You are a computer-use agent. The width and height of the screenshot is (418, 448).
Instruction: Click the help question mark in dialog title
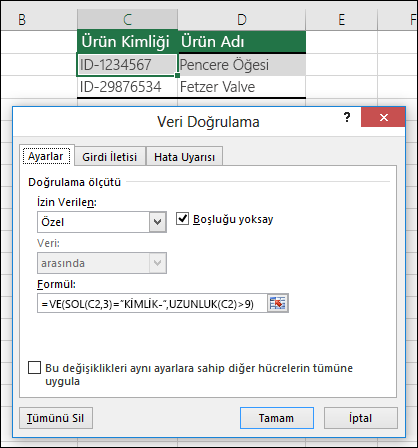tap(347, 117)
